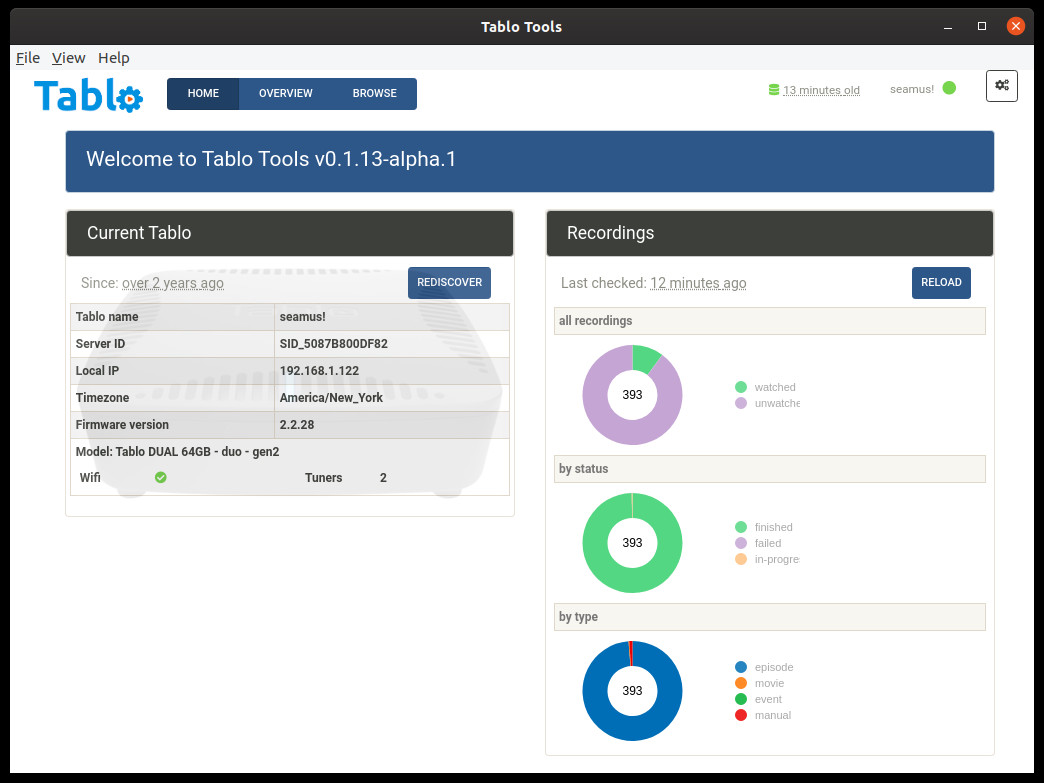Toggle the finished legend entry
This screenshot has height=783, width=1044.
[x=772, y=527]
